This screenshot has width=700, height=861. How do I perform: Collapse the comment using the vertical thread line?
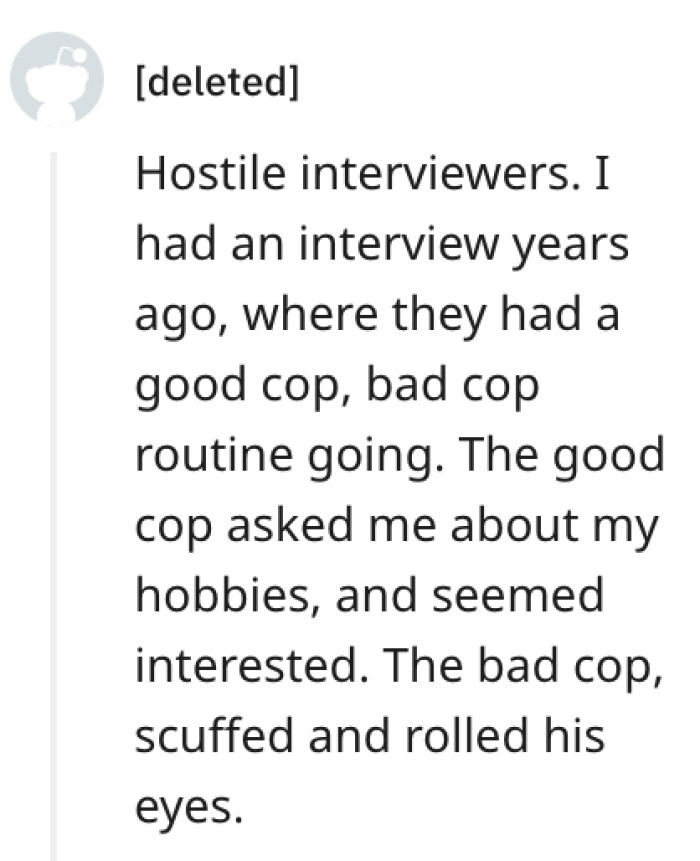tap(53, 506)
